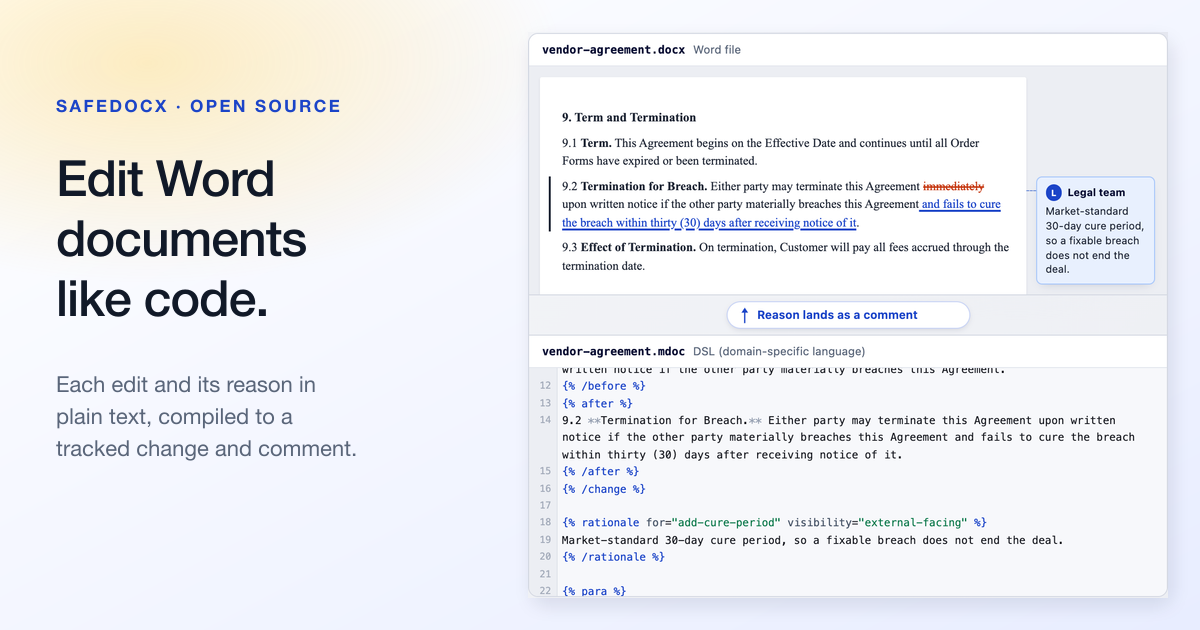Click the Legal team avatar 'L' icon
This screenshot has height=630, width=1200.
(1054, 192)
